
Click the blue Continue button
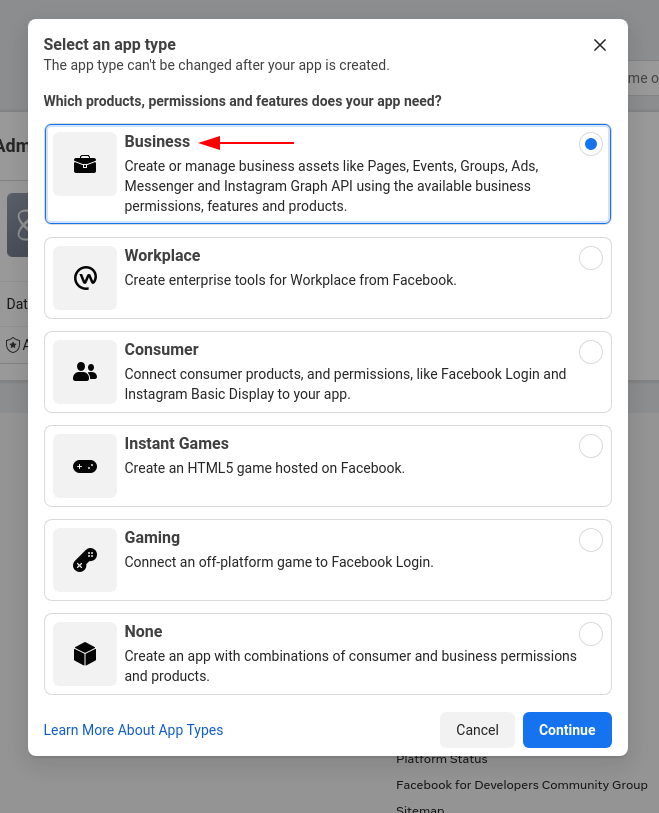(x=567, y=730)
